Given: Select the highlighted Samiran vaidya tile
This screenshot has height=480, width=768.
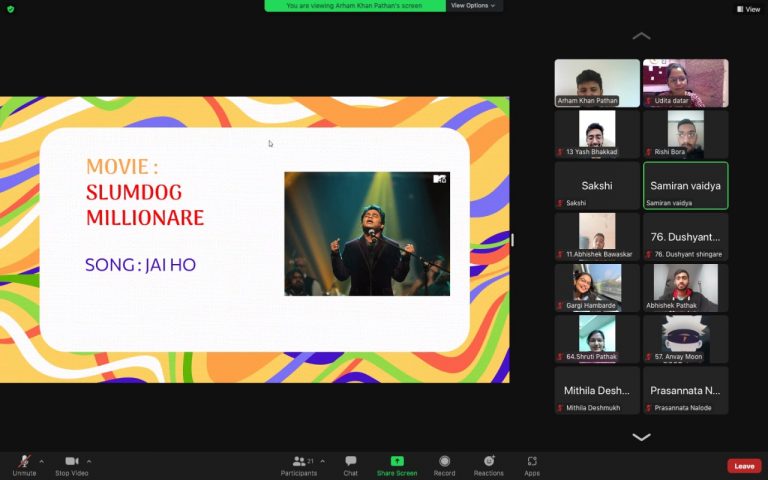Looking at the screenshot, I should (686, 186).
